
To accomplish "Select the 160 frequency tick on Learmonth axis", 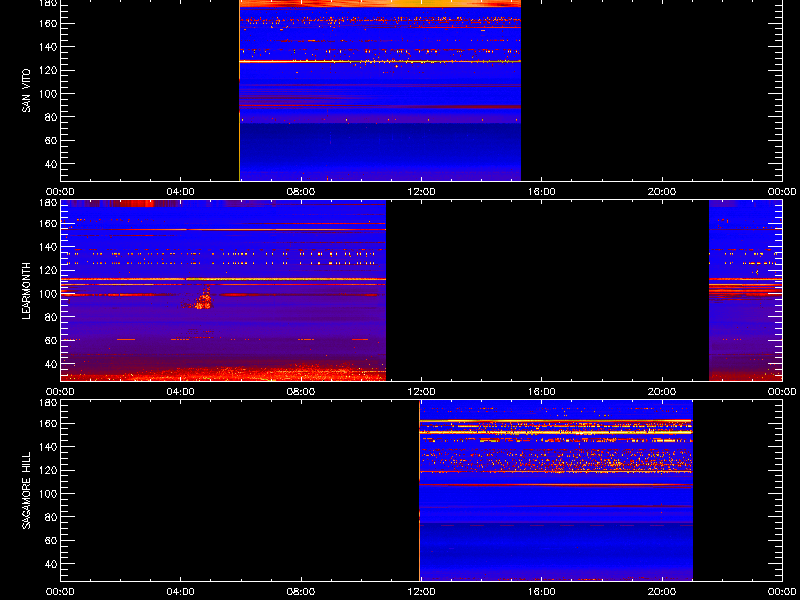I will (x=49, y=223).
